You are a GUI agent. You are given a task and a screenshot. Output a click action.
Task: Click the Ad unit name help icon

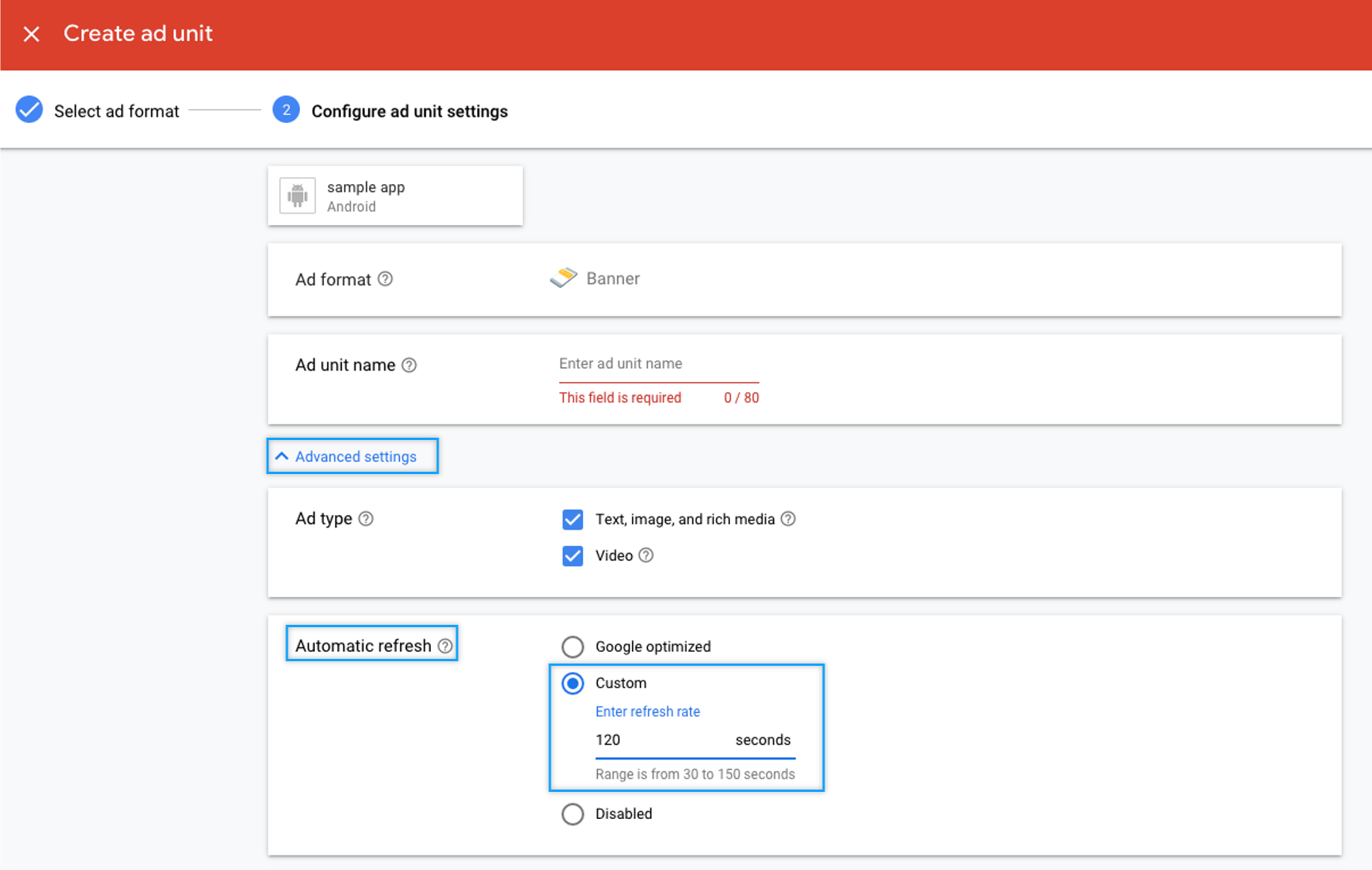[409, 365]
